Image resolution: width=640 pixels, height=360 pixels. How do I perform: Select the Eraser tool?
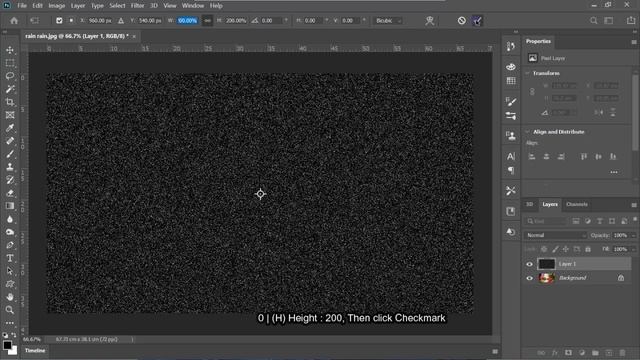coord(10,193)
